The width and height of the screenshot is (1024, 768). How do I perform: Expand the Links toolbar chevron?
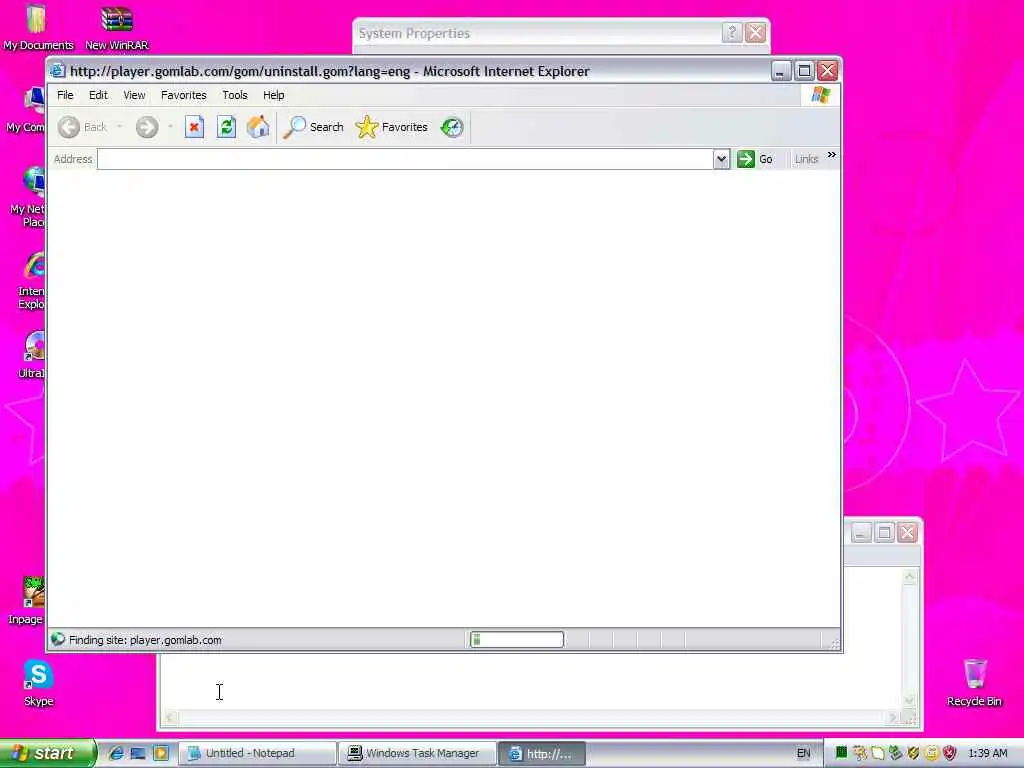pyautogui.click(x=831, y=155)
